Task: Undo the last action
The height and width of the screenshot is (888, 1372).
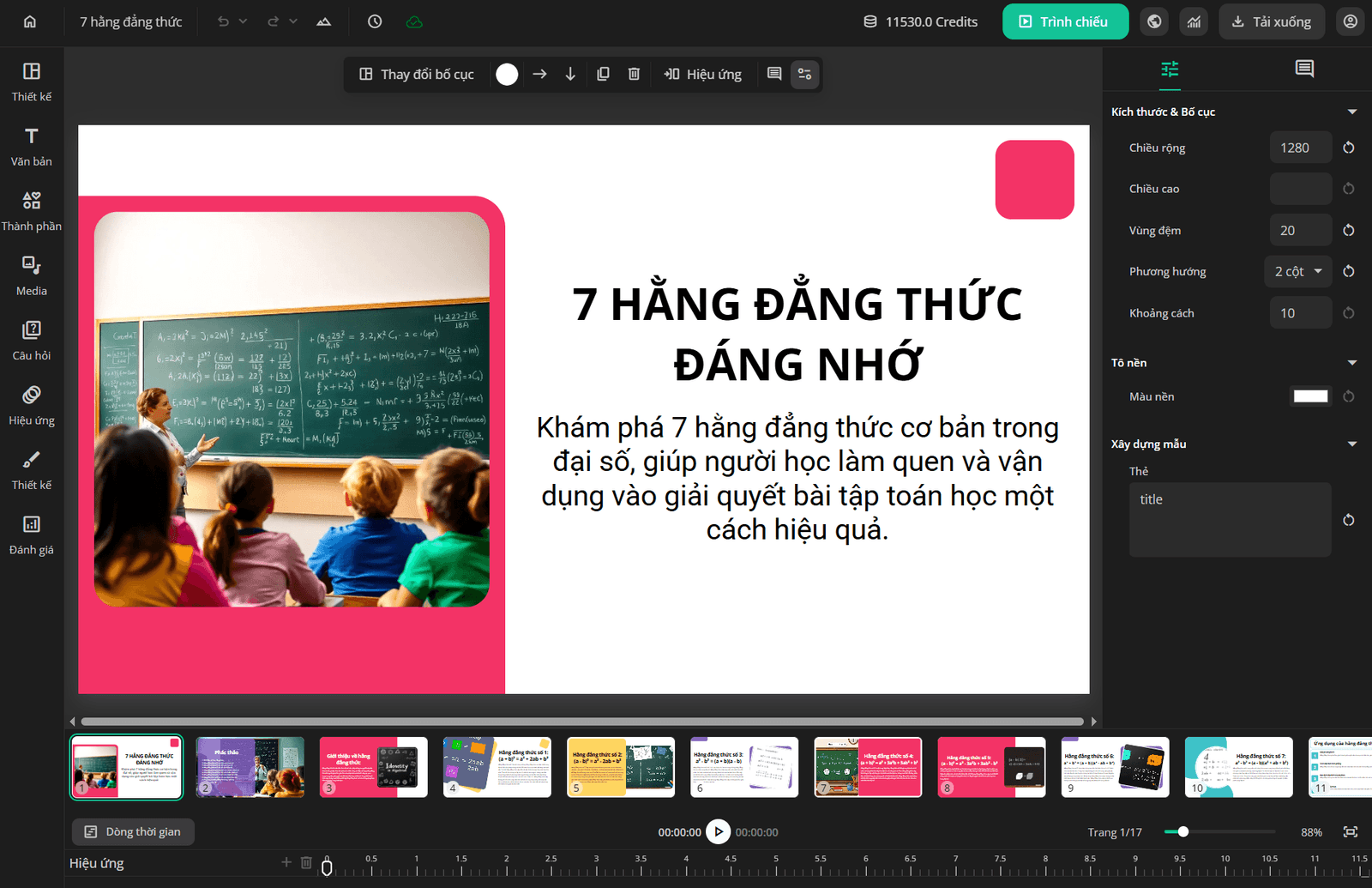Action: click(223, 21)
